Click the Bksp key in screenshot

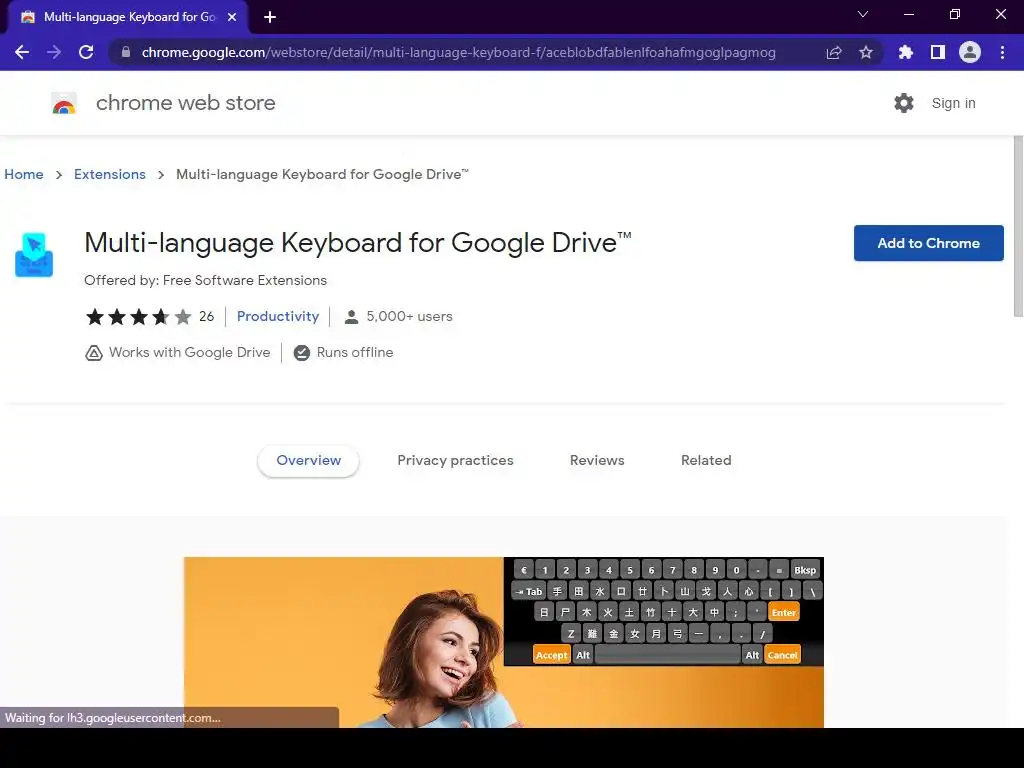click(x=805, y=570)
